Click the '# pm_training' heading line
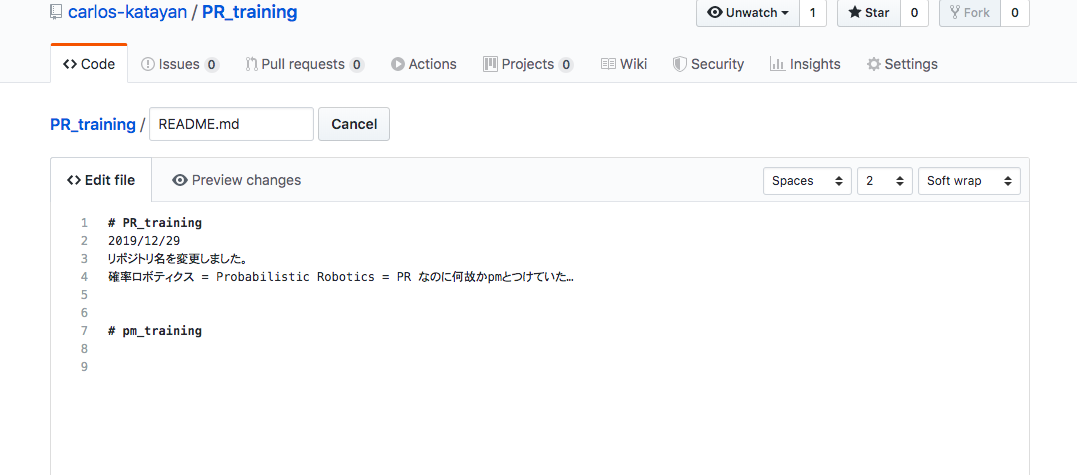The height and width of the screenshot is (475, 1077). tap(155, 330)
